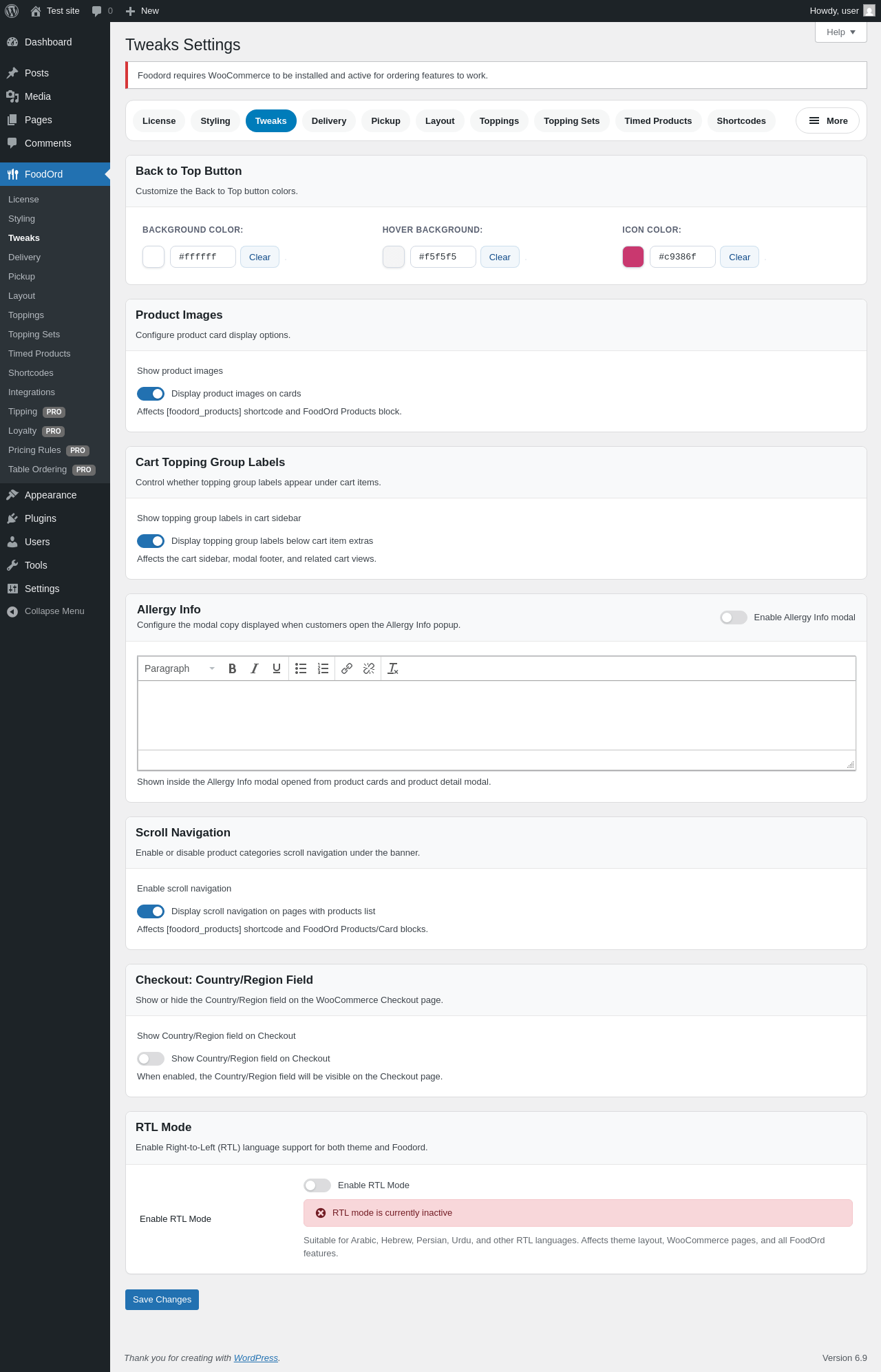This screenshot has width=881, height=1372.
Task: Insert a bulleted list in editor
Action: point(301,668)
